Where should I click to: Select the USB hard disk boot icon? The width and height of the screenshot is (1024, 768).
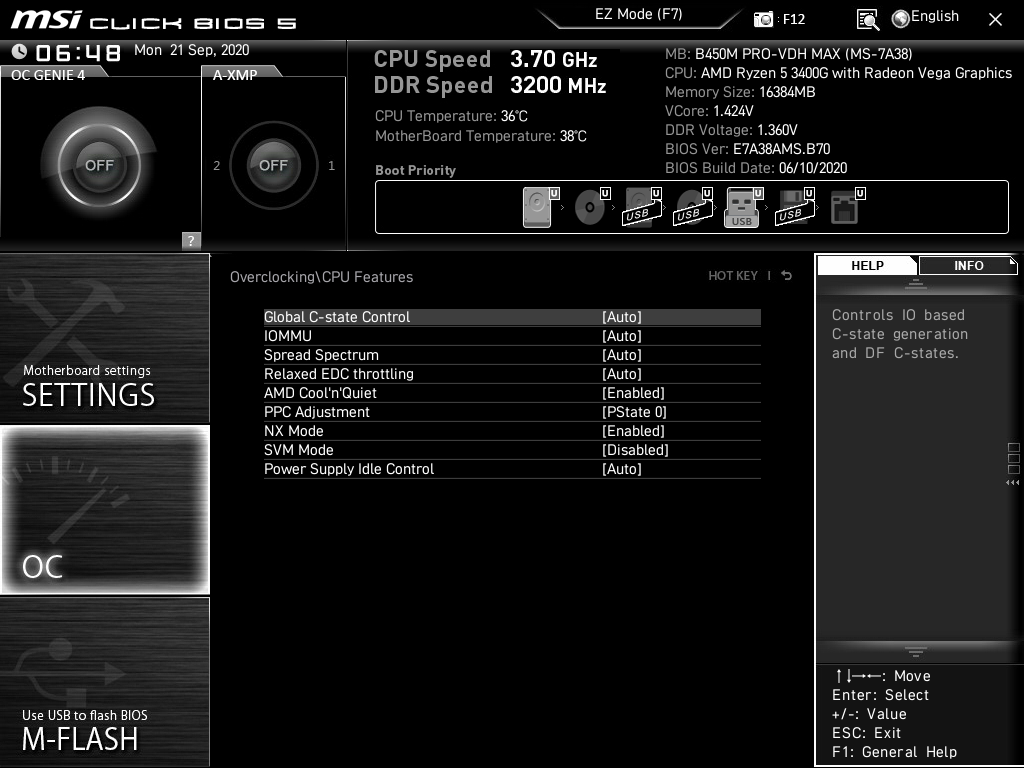[x=643, y=207]
